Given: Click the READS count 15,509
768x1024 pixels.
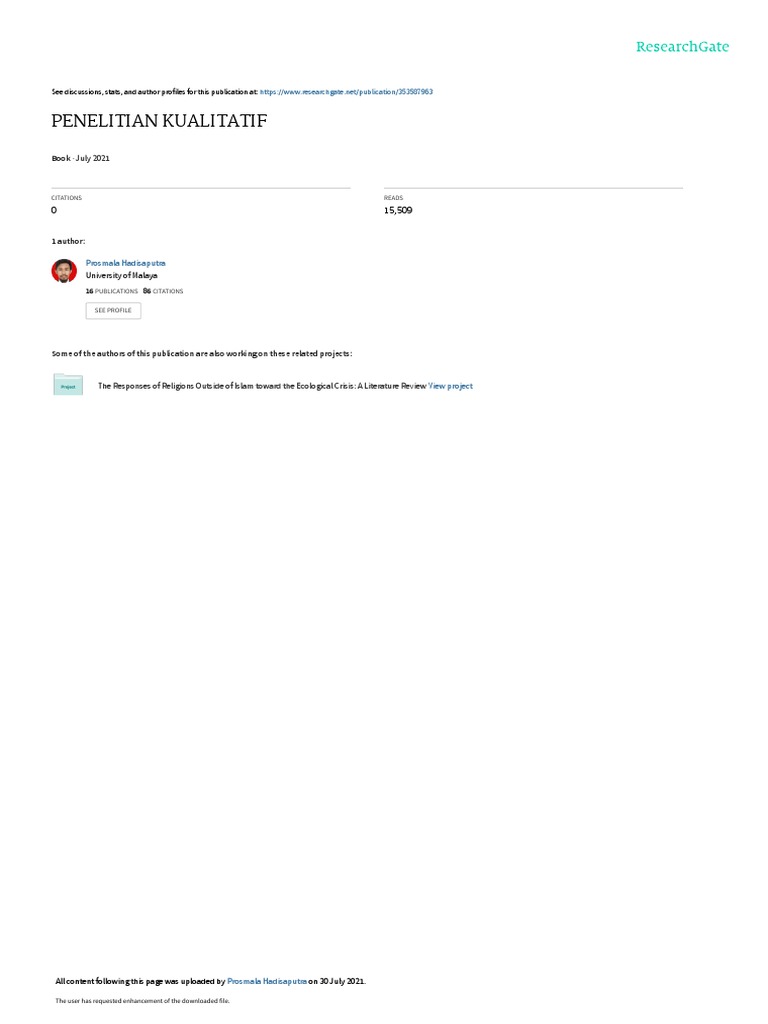Looking at the screenshot, I should point(398,210).
